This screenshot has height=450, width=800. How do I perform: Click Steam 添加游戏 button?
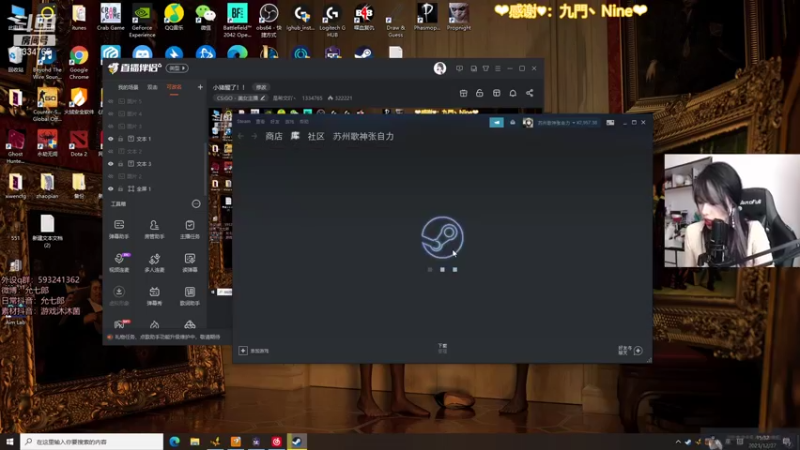pyautogui.click(x=254, y=351)
